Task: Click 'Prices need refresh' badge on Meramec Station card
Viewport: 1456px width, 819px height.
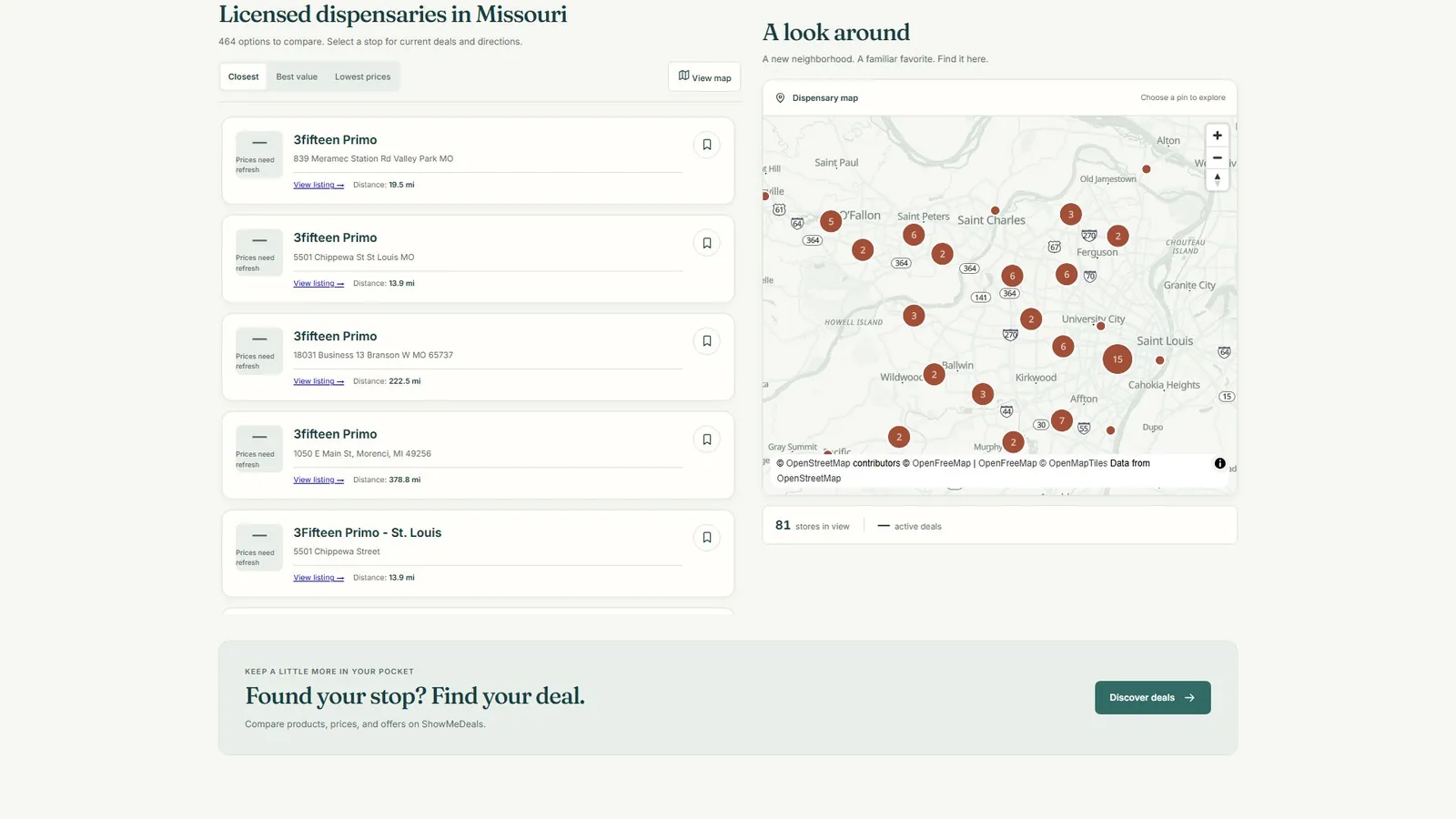Action: coord(258,155)
